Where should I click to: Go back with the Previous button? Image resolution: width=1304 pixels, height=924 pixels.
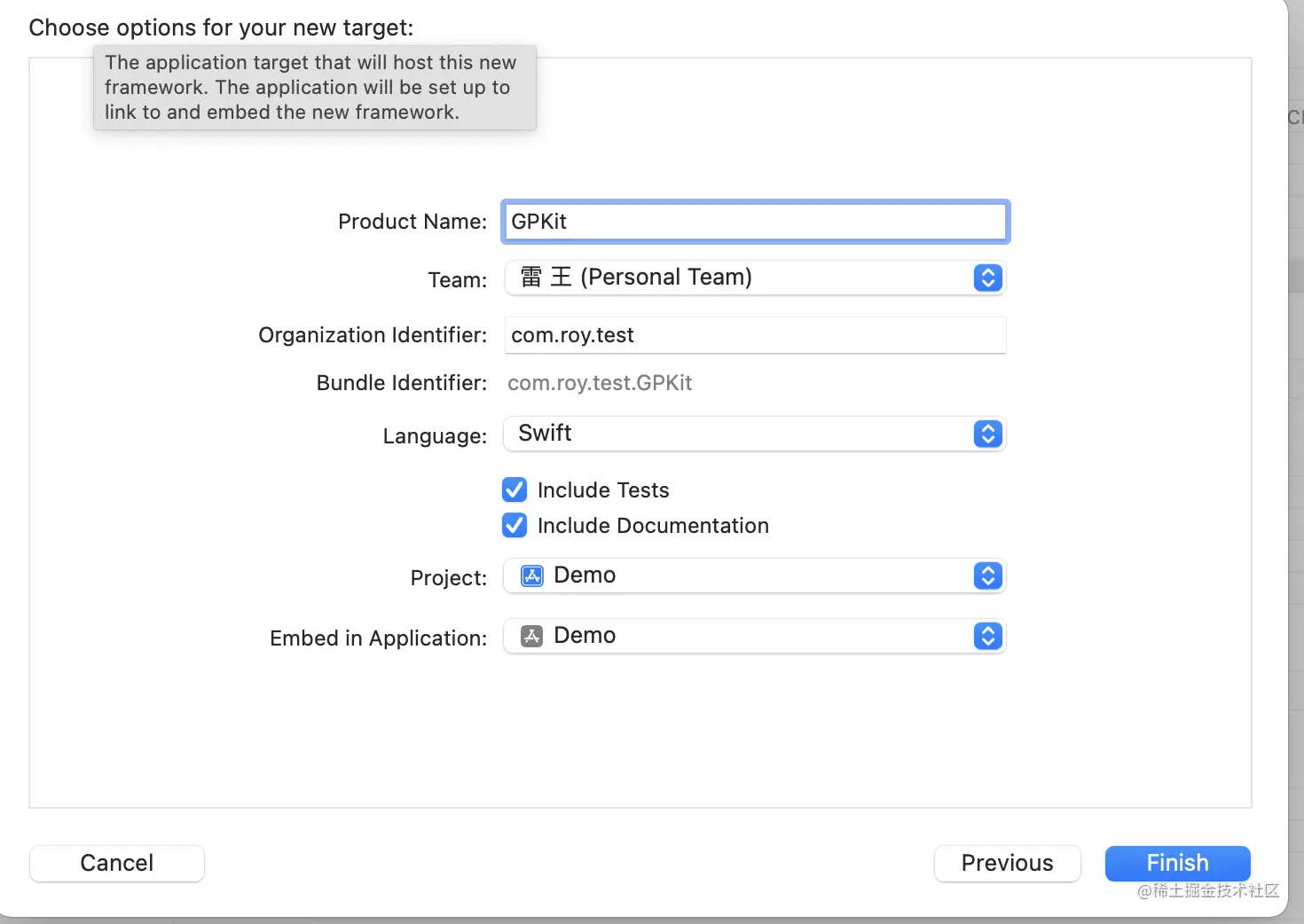coord(1007,863)
